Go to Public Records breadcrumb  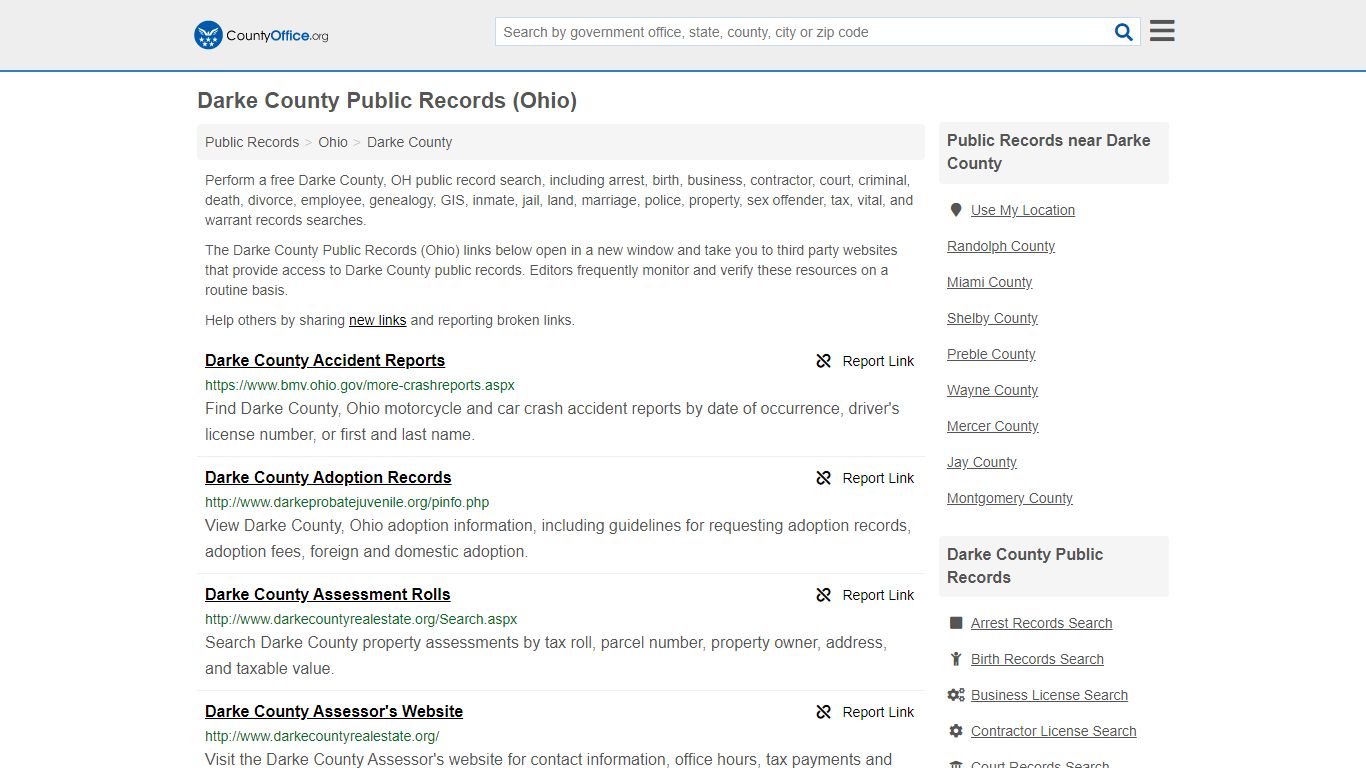point(252,142)
